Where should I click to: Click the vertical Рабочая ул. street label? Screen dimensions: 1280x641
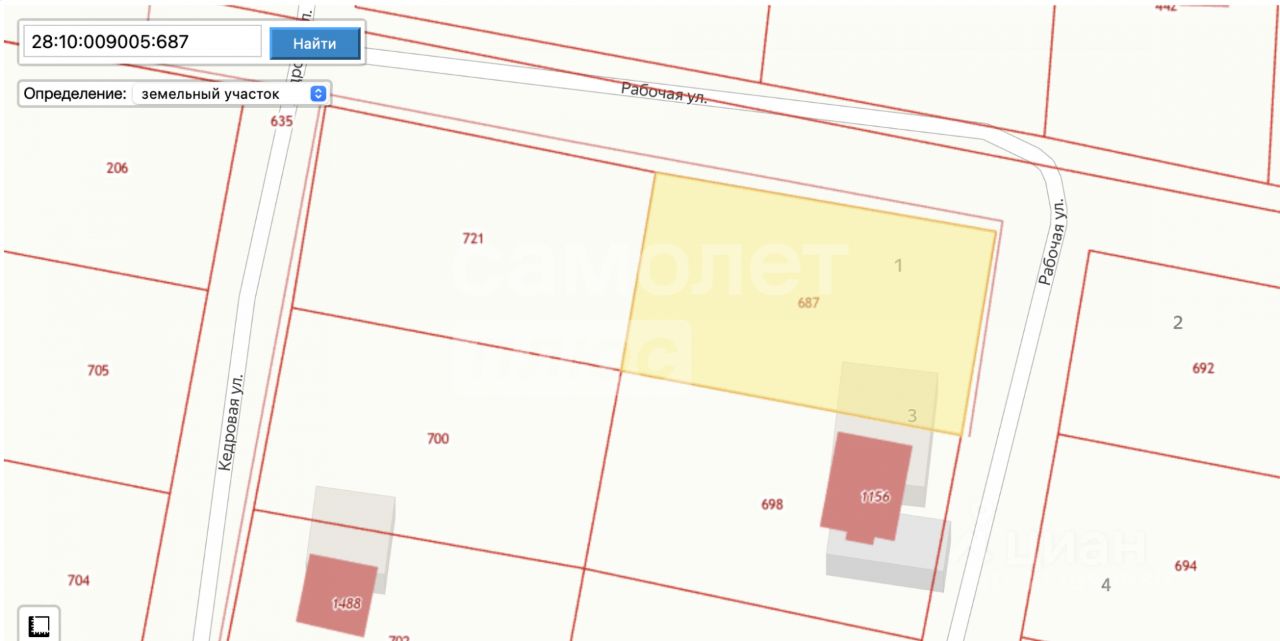[x=1052, y=242]
